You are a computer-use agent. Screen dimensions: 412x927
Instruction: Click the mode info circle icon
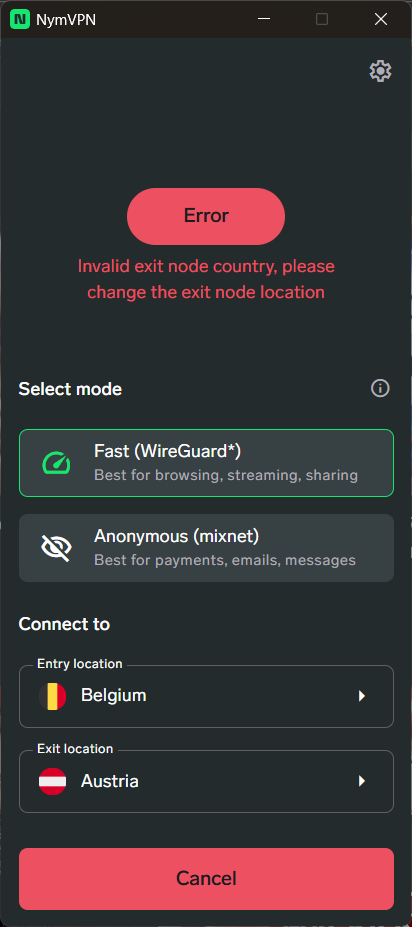point(380,388)
